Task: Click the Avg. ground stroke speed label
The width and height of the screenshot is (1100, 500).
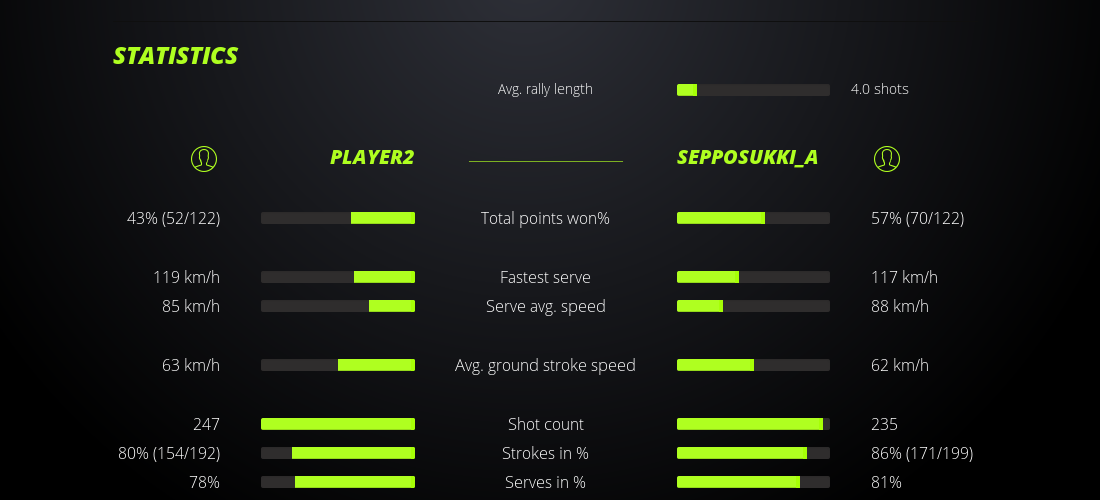Action: pos(545,365)
